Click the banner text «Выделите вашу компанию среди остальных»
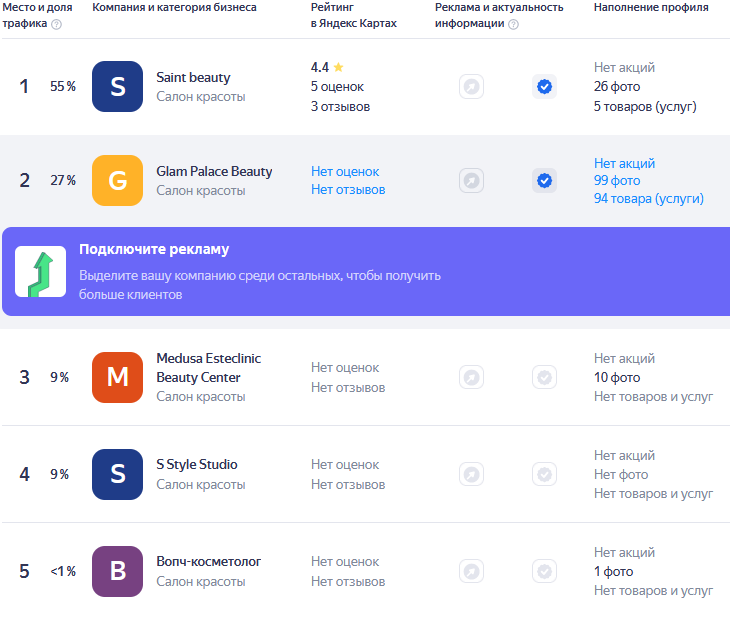Image resolution: width=730 pixels, height=620 pixels. coord(210,276)
